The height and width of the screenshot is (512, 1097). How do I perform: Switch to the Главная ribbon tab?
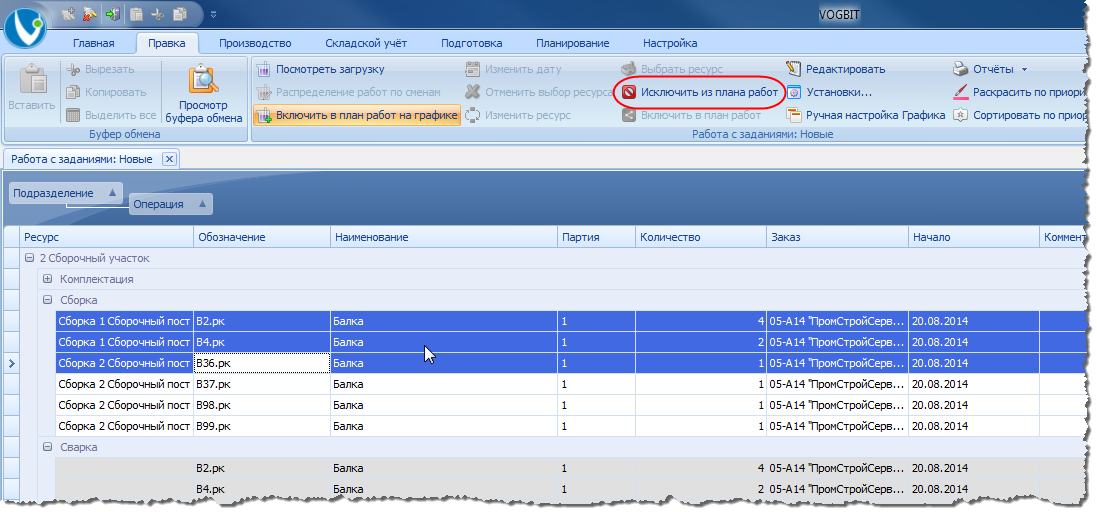click(94, 43)
